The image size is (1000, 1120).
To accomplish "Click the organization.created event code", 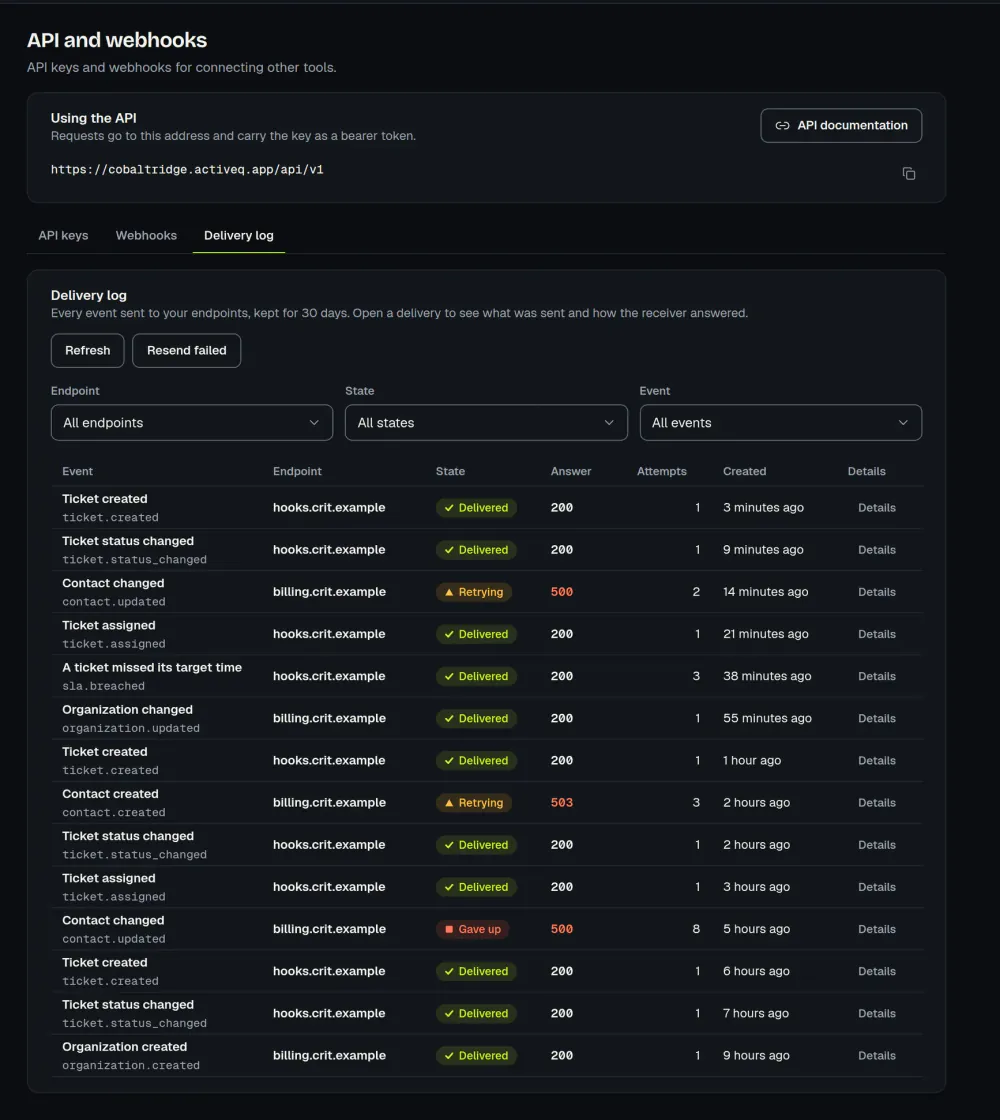I will (x=131, y=1066).
